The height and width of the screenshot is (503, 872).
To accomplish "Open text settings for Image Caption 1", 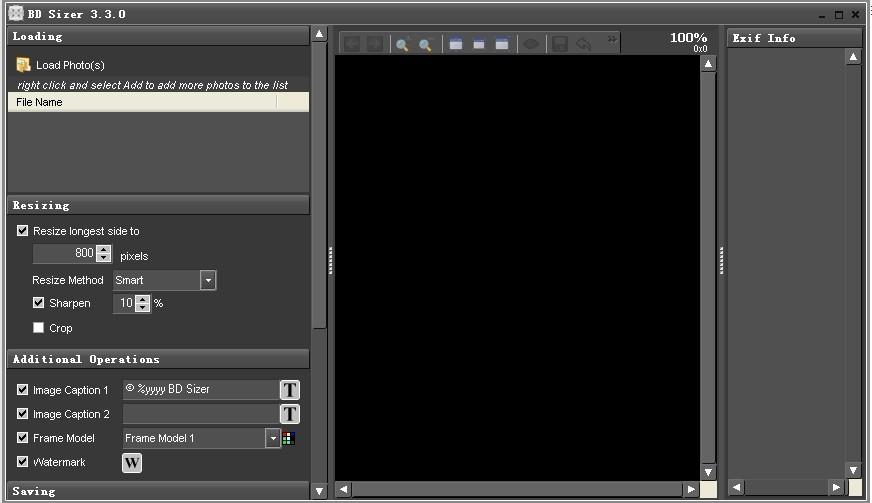I will pyautogui.click(x=290, y=390).
